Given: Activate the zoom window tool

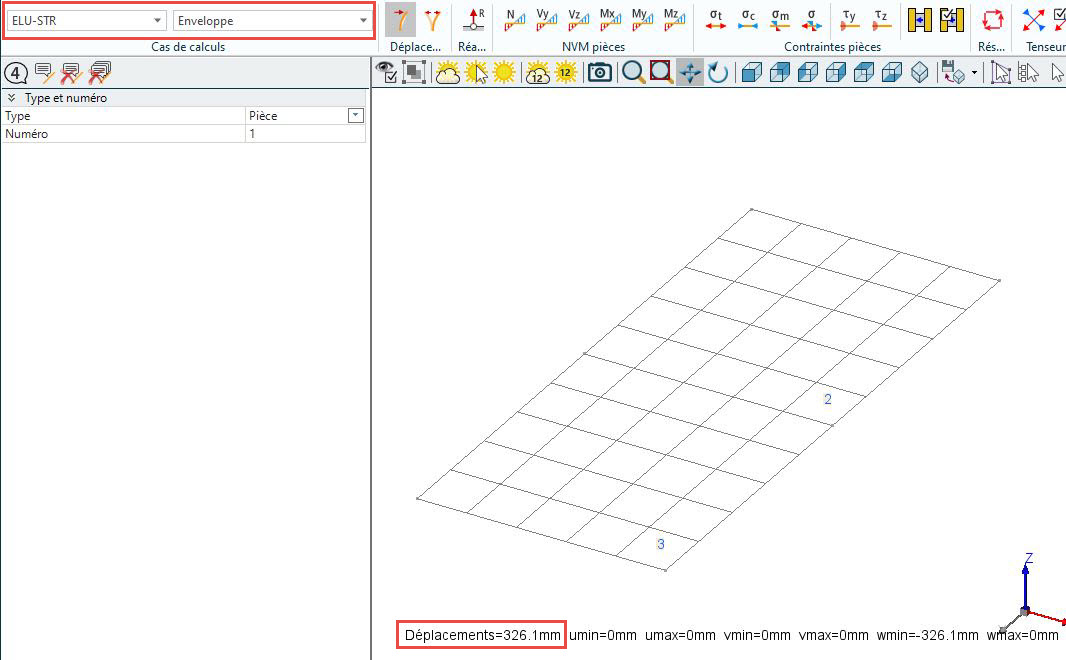Looking at the screenshot, I should [661, 72].
